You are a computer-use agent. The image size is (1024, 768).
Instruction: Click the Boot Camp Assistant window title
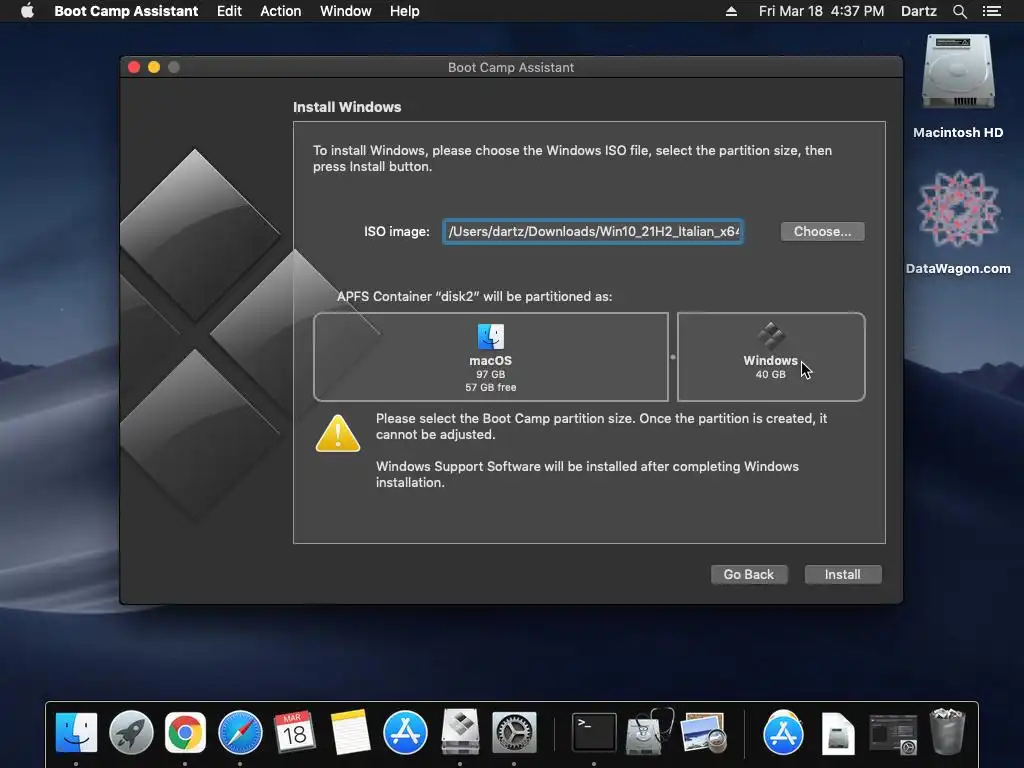pyautogui.click(x=511, y=67)
